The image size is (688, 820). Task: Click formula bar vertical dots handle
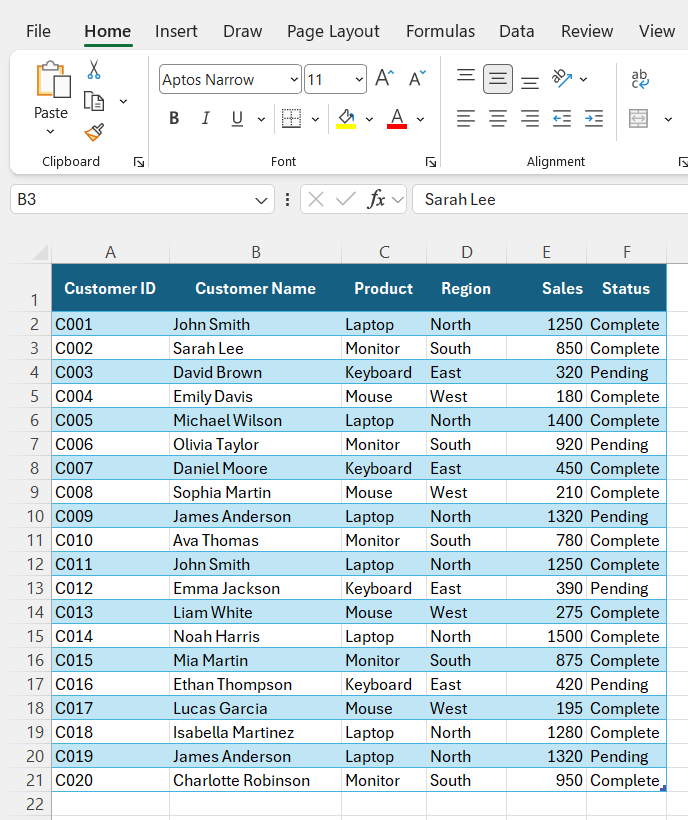(287, 199)
